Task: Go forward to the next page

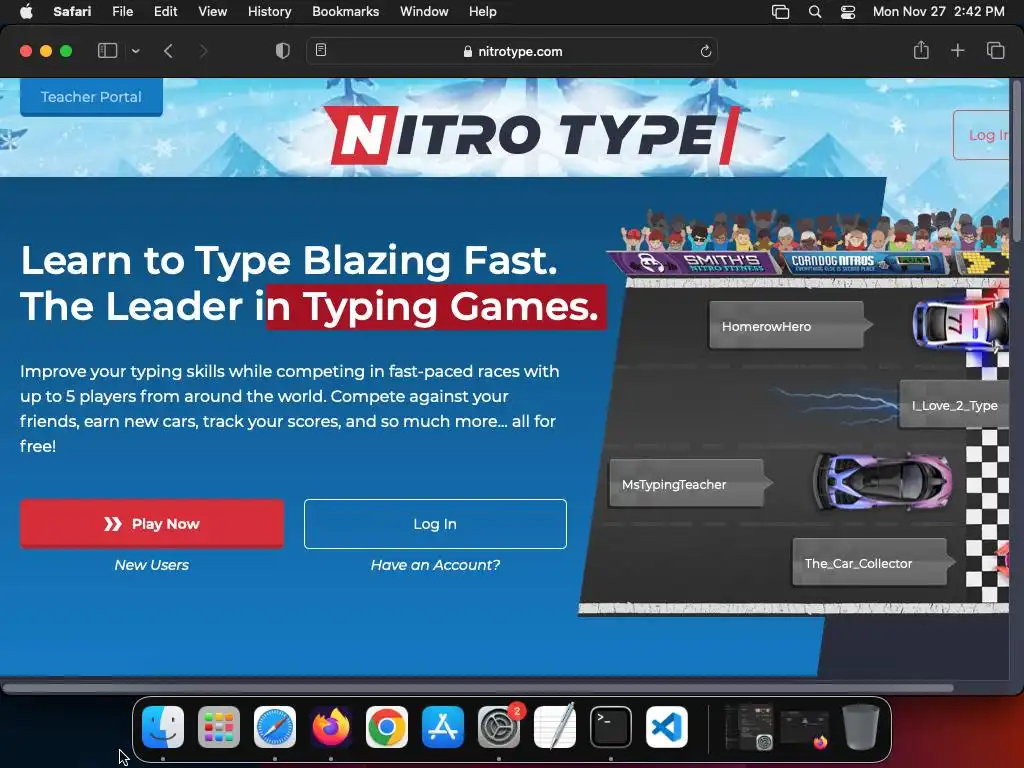Action: 203,51
